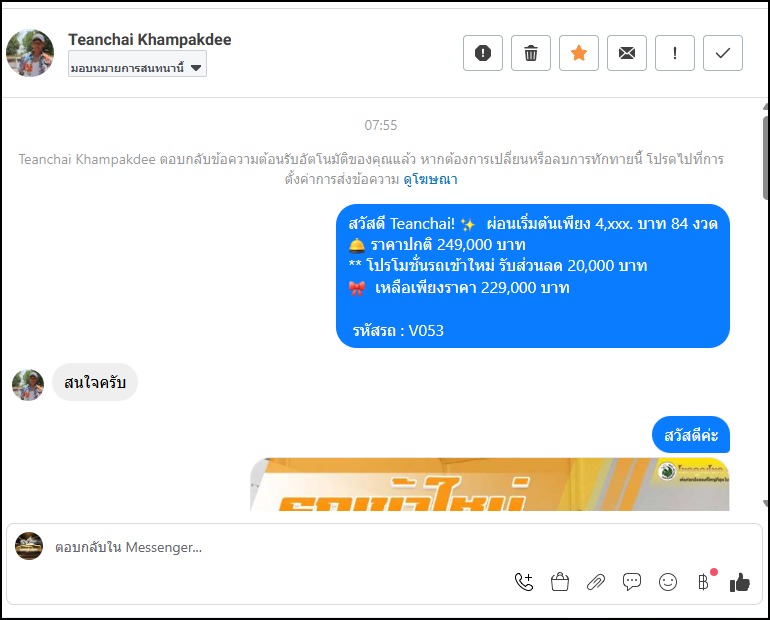The width and height of the screenshot is (770, 620).
Task: Send a thumbs-up like
Action: (740, 583)
